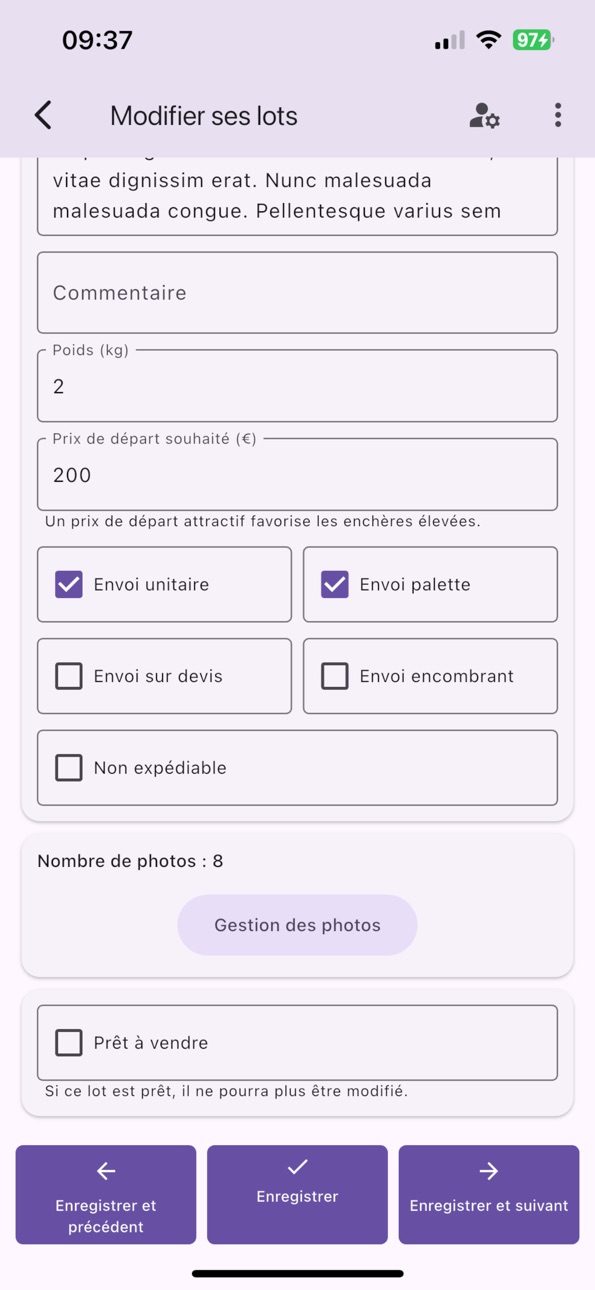595x1290 pixels.
Task: Tick the Non expédiable checkbox
Action: [x=69, y=768]
